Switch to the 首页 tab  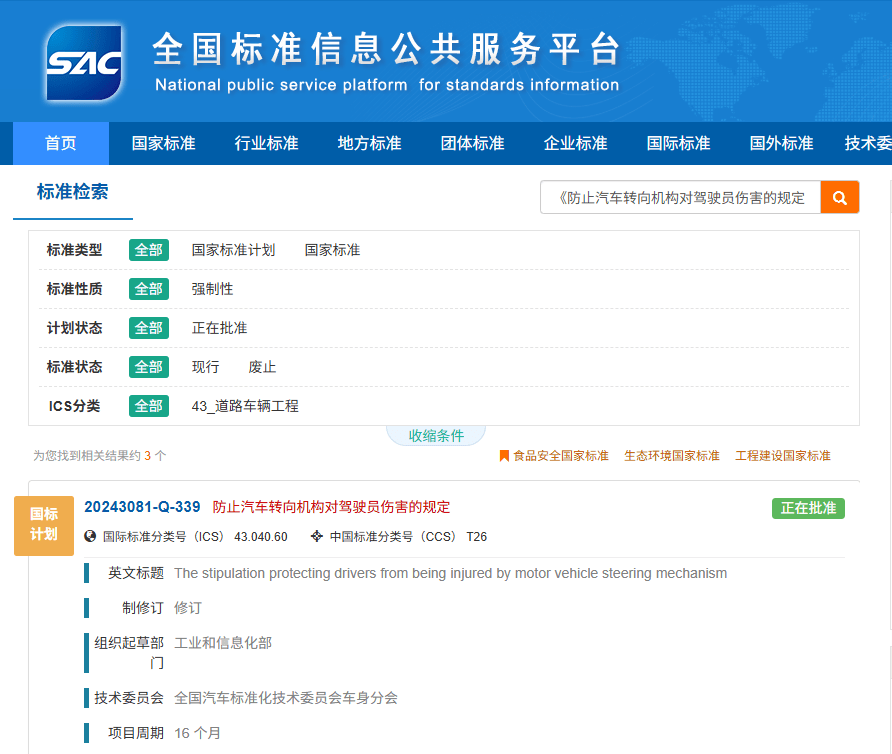click(59, 143)
